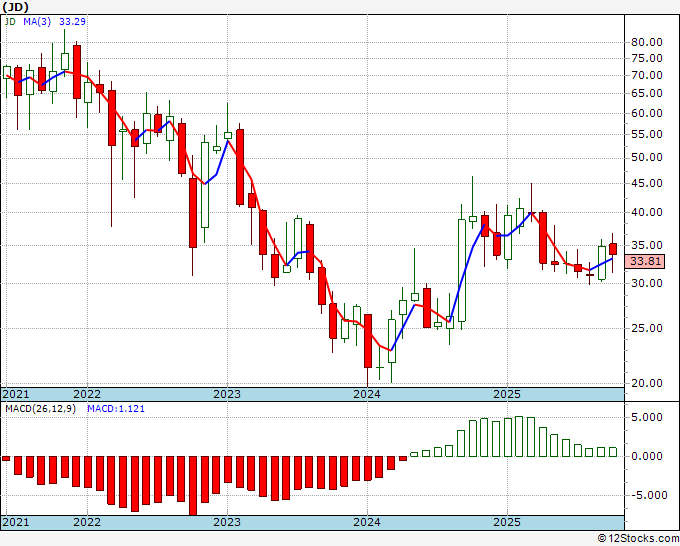Click the 50.00 price axis label
The height and width of the screenshot is (546, 680).
click(647, 158)
